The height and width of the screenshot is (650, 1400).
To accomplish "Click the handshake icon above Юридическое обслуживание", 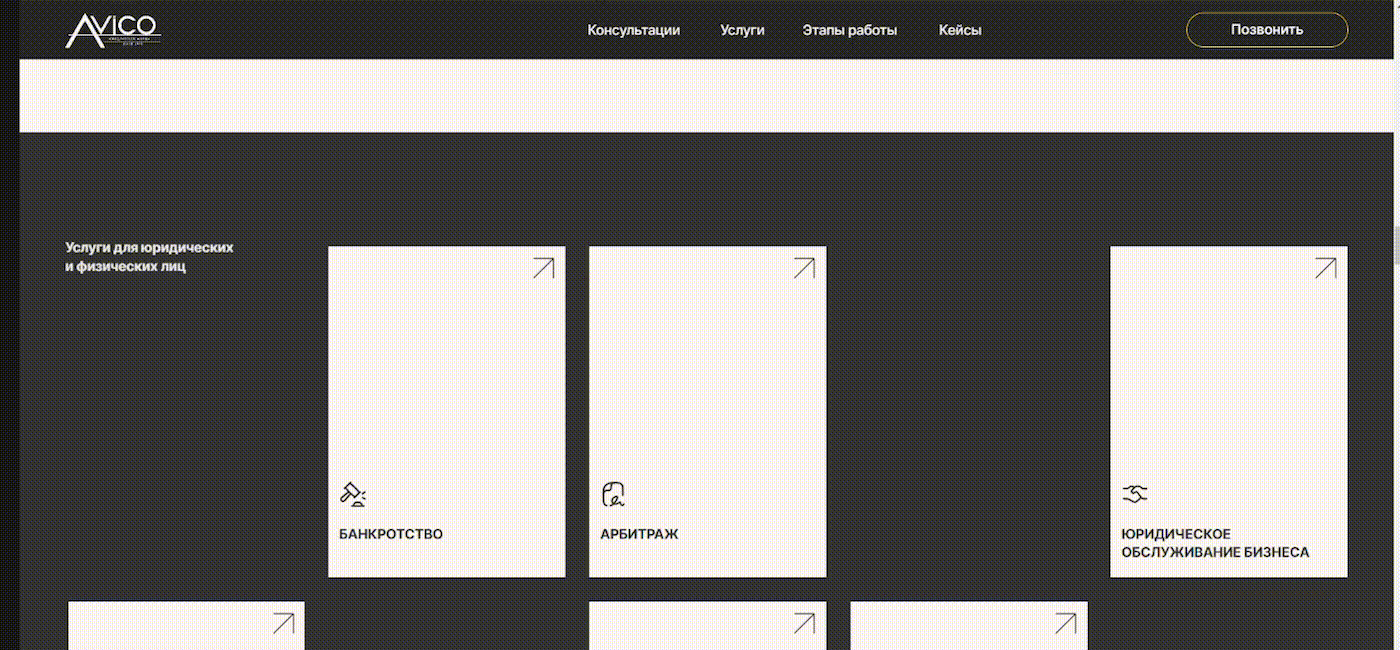I will point(1134,494).
